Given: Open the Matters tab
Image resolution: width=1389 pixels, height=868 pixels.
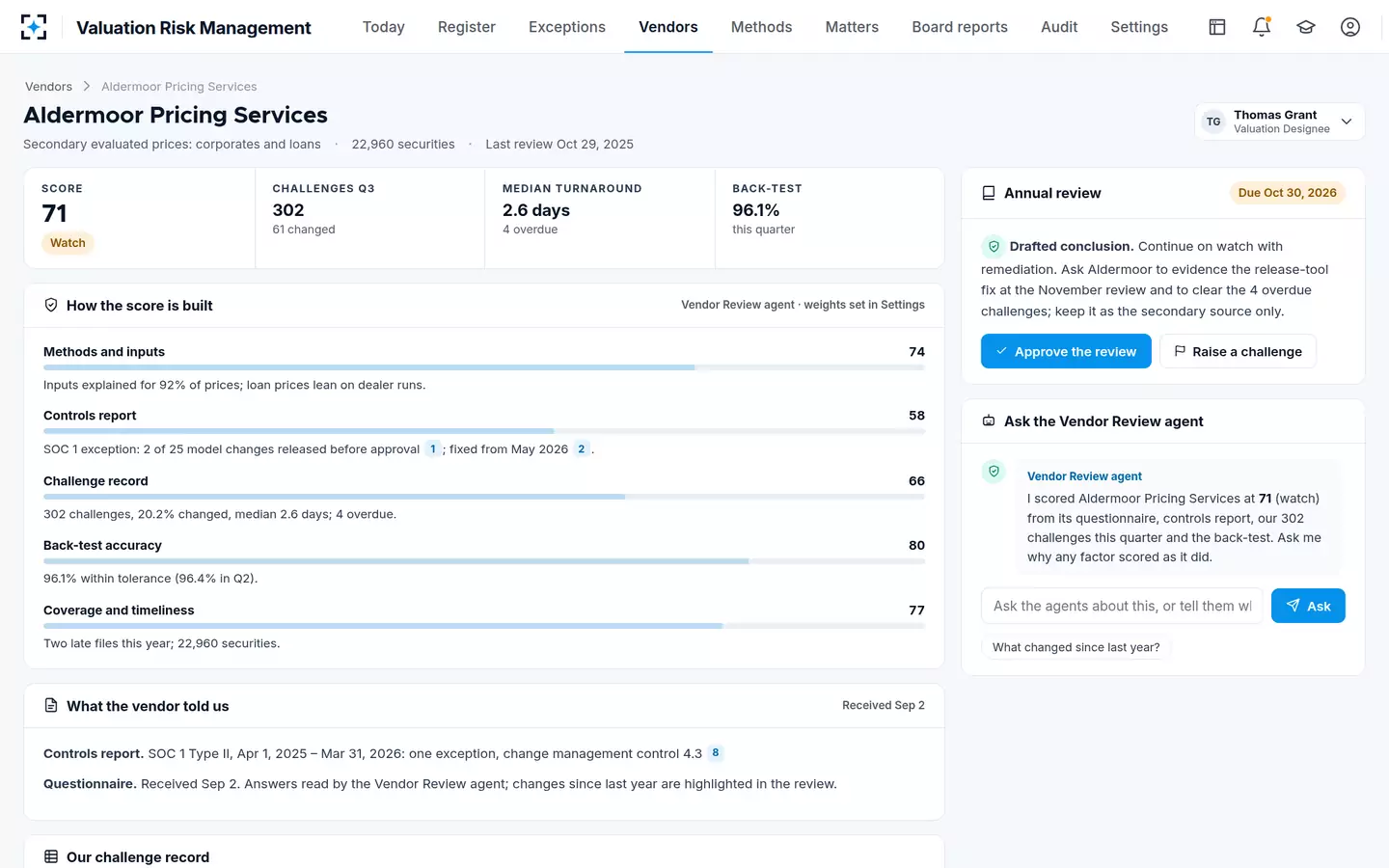Looking at the screenshot, I should click(852, 27).
